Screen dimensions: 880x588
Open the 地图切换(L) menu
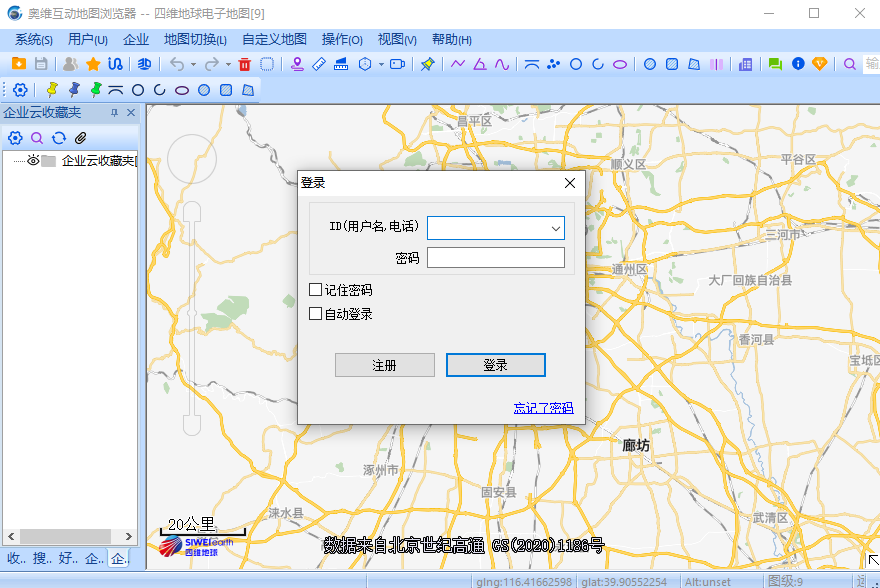[195, 40]
